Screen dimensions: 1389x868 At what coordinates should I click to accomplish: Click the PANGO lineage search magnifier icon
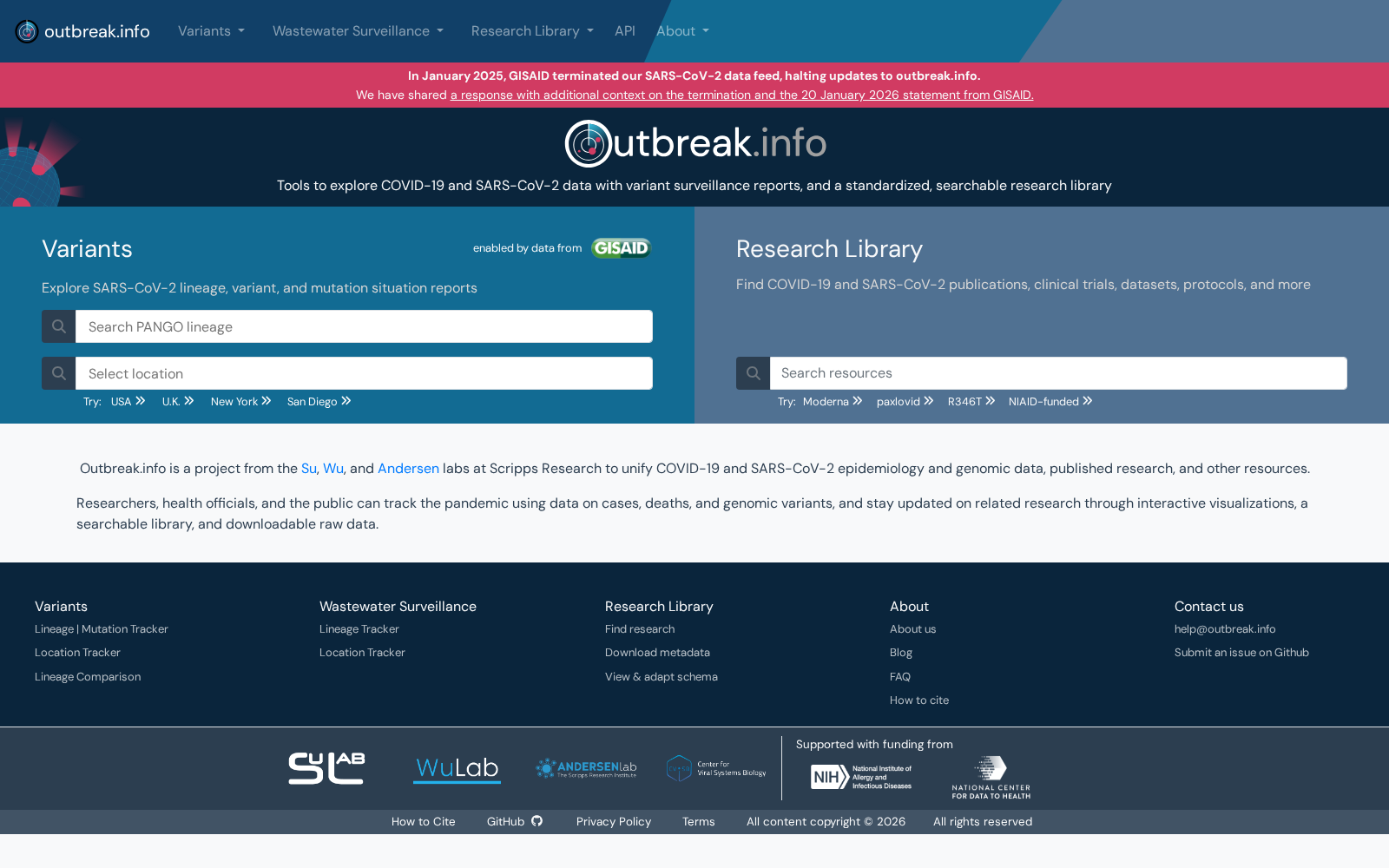click(x=59, y=326)
